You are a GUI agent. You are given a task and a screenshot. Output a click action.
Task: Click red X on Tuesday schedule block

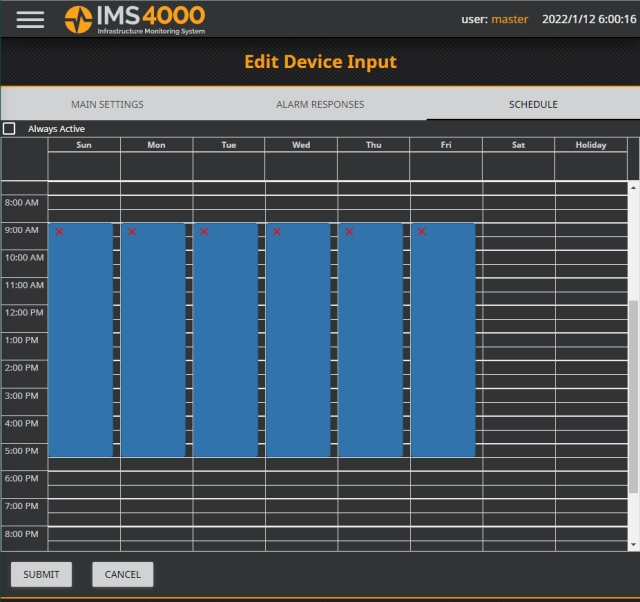tap(204, 232)
